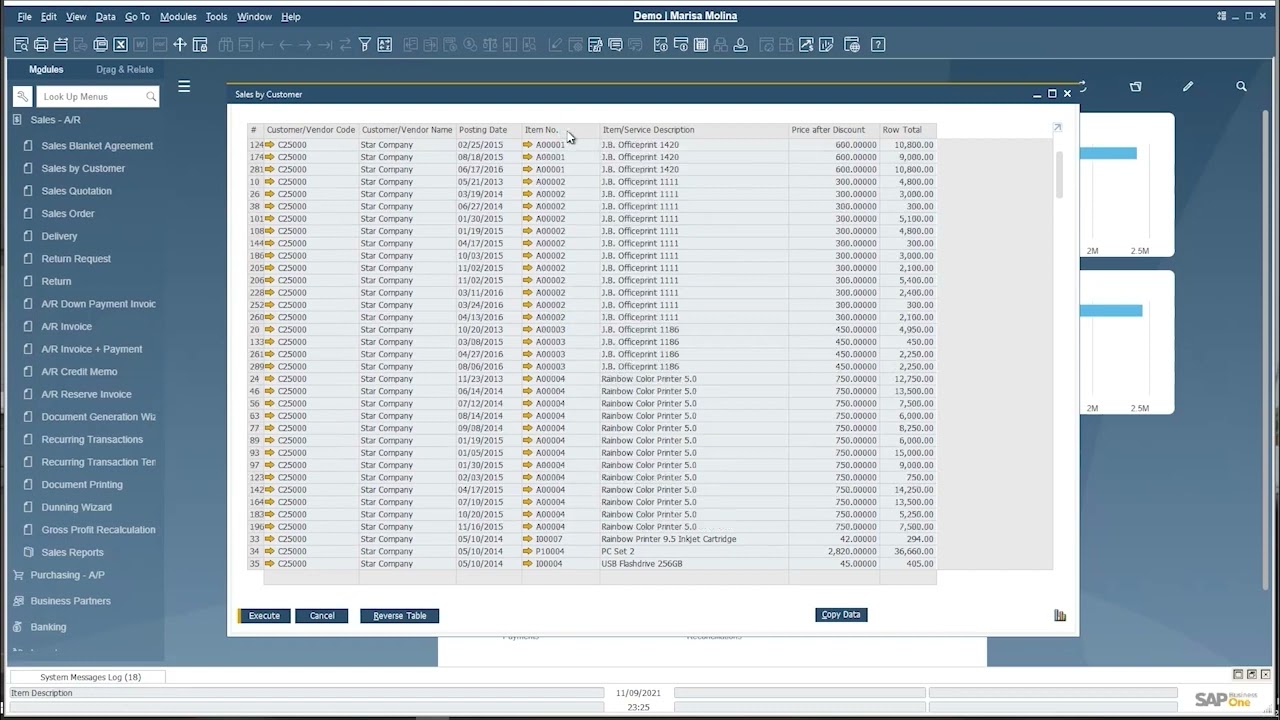The image size is (1280, 720).
Task: Click the Copy Data button
Action: (841, 615)
